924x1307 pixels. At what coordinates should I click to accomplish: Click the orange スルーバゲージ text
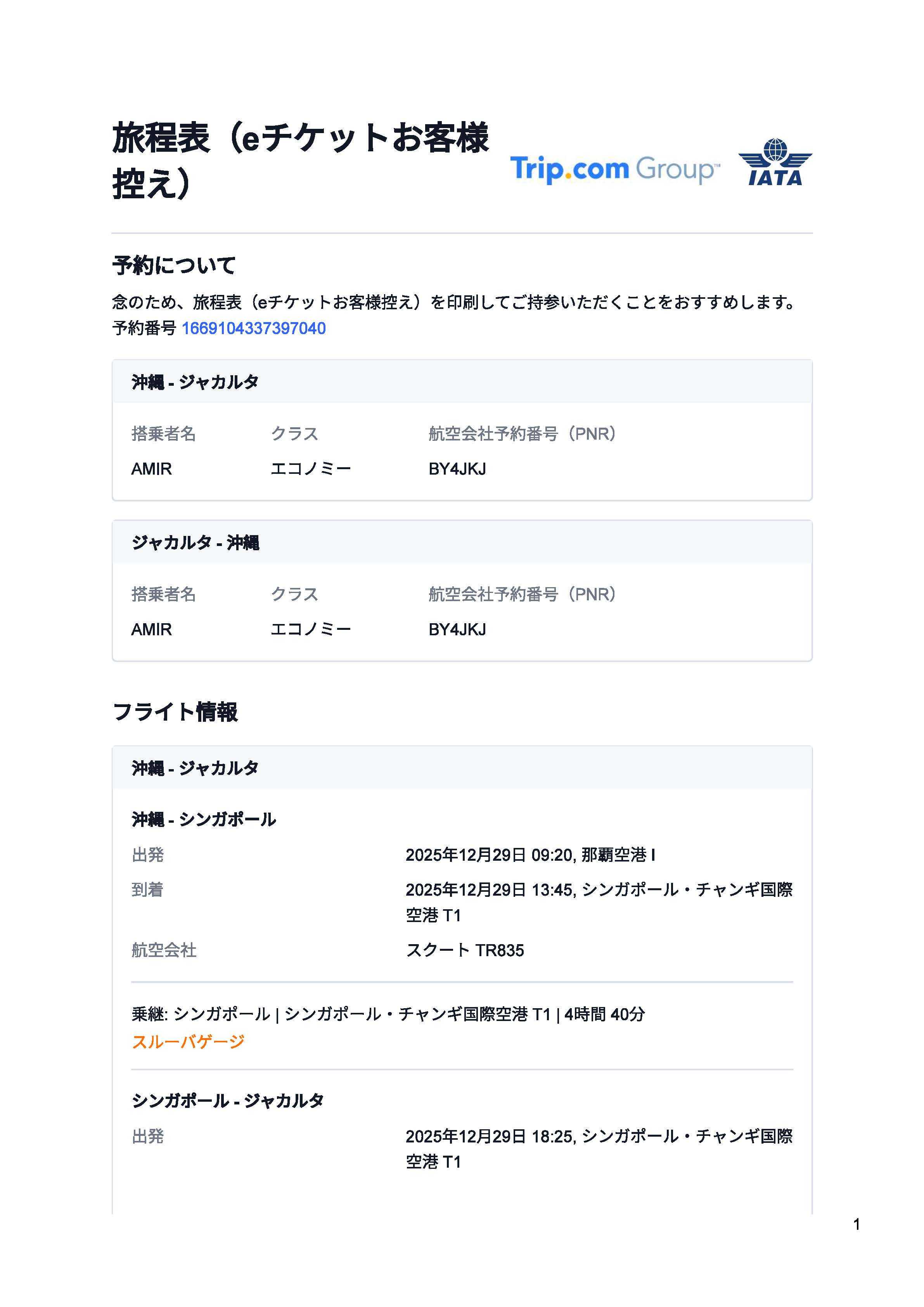188,1041
